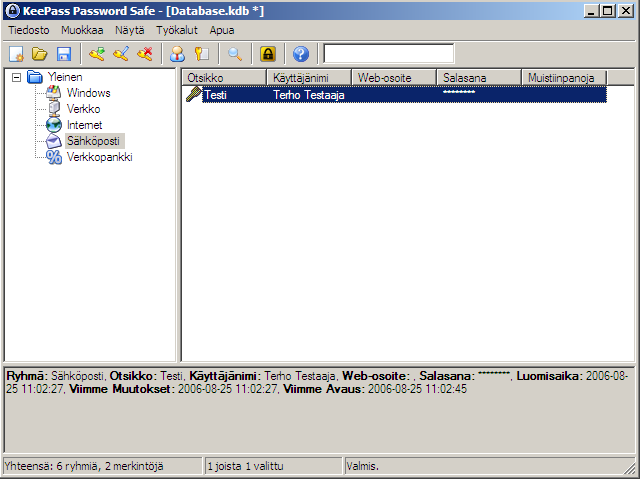Edit entry using key with pencil icon
This screenshot has height=479, width=640.
click(121, 54)
